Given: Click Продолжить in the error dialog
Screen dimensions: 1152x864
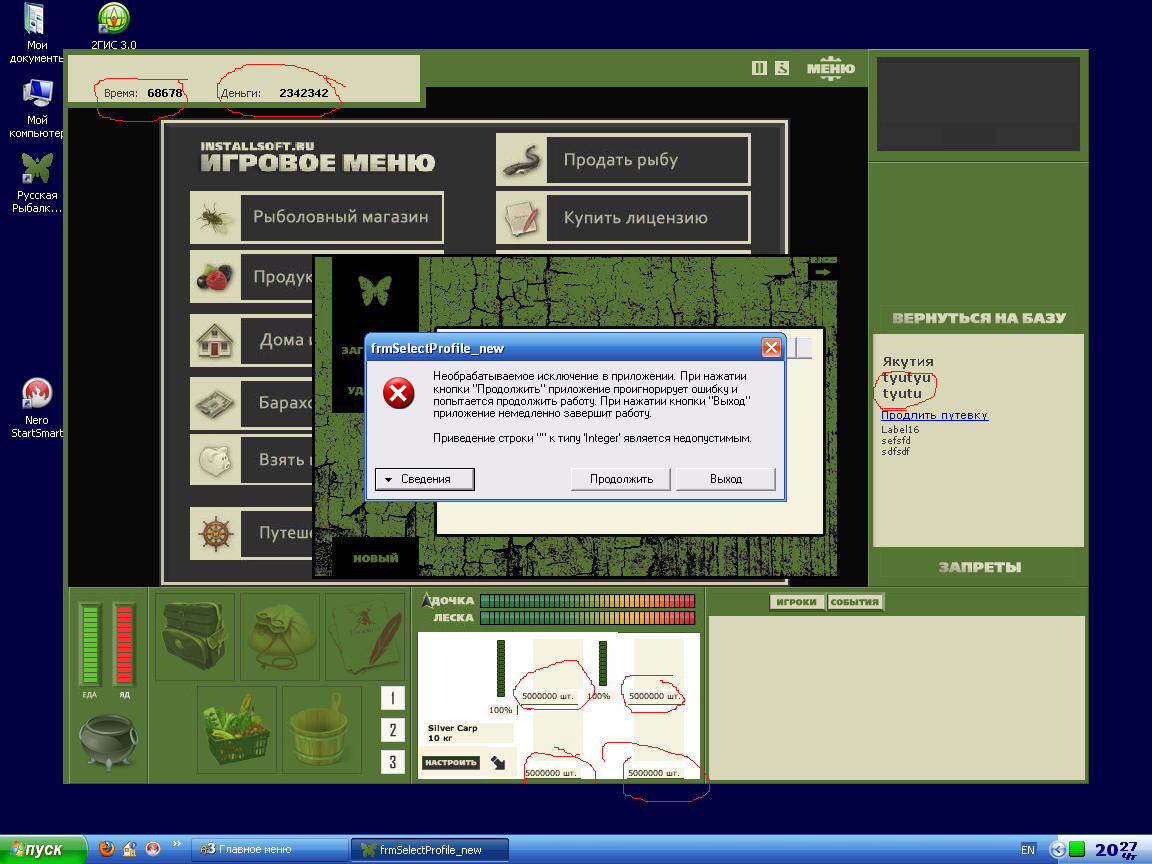Looking at the screenshot, I should (x=621, y=479).
